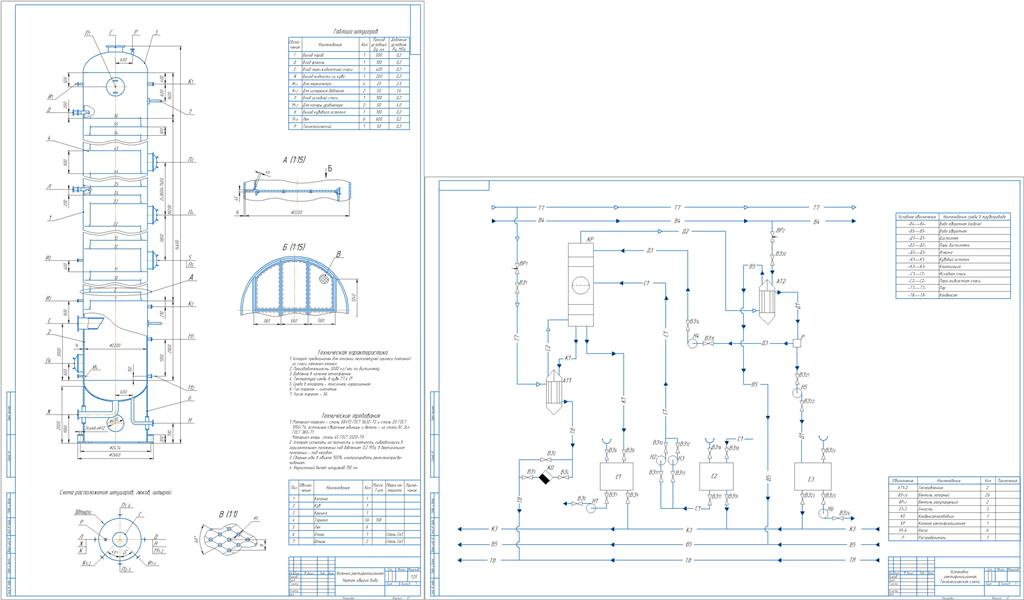Viewport: 1024px width, 600px height.
Task: Click the H1 pump circle
Action: (x=593, y=509)
